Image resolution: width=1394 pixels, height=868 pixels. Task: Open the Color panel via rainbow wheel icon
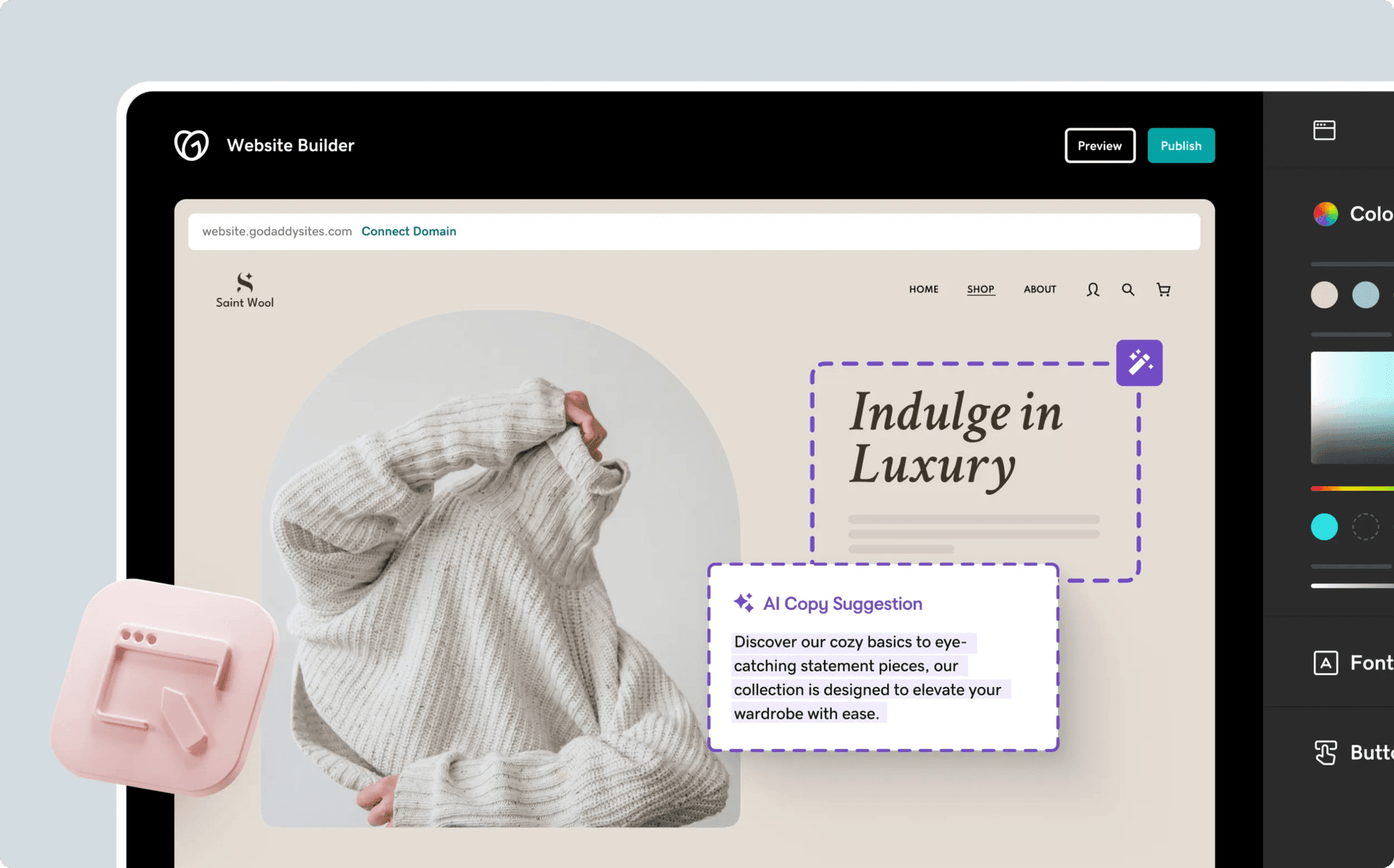pos(1326,213)
